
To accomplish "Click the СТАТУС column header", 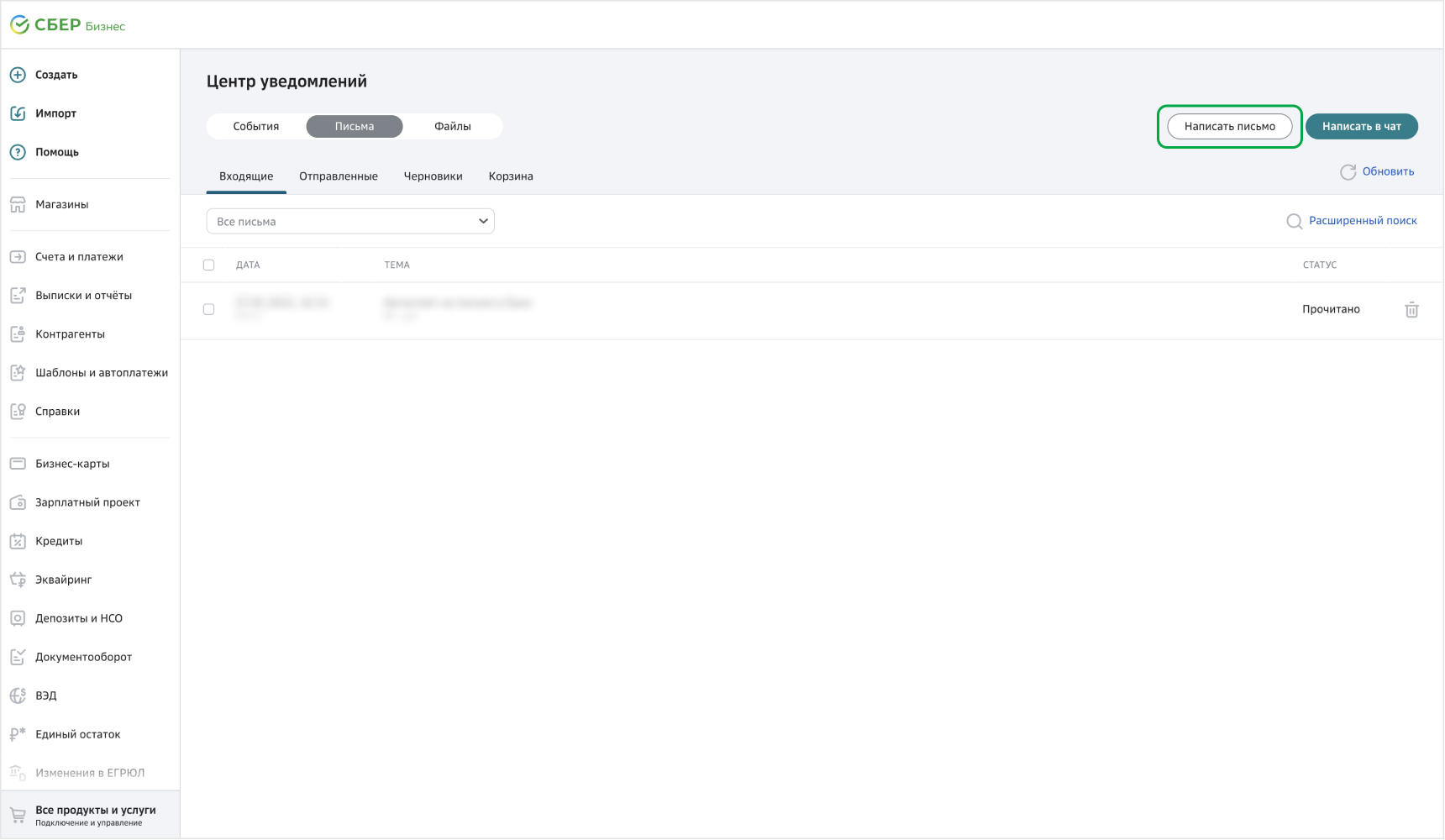I will tap(1320, 265).
